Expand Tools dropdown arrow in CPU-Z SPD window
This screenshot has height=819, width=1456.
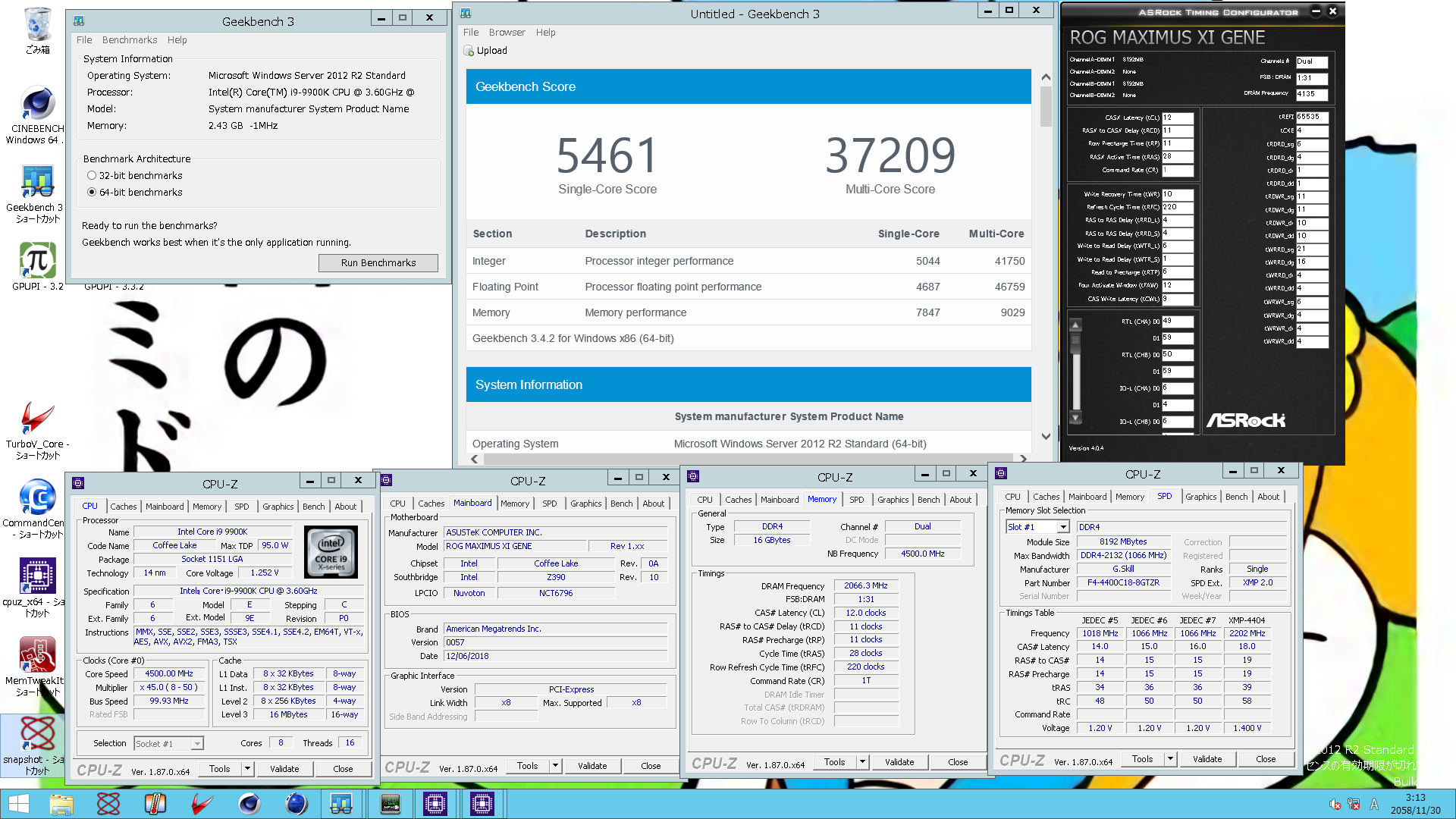pyautogui.click(x=1170, y=759)
